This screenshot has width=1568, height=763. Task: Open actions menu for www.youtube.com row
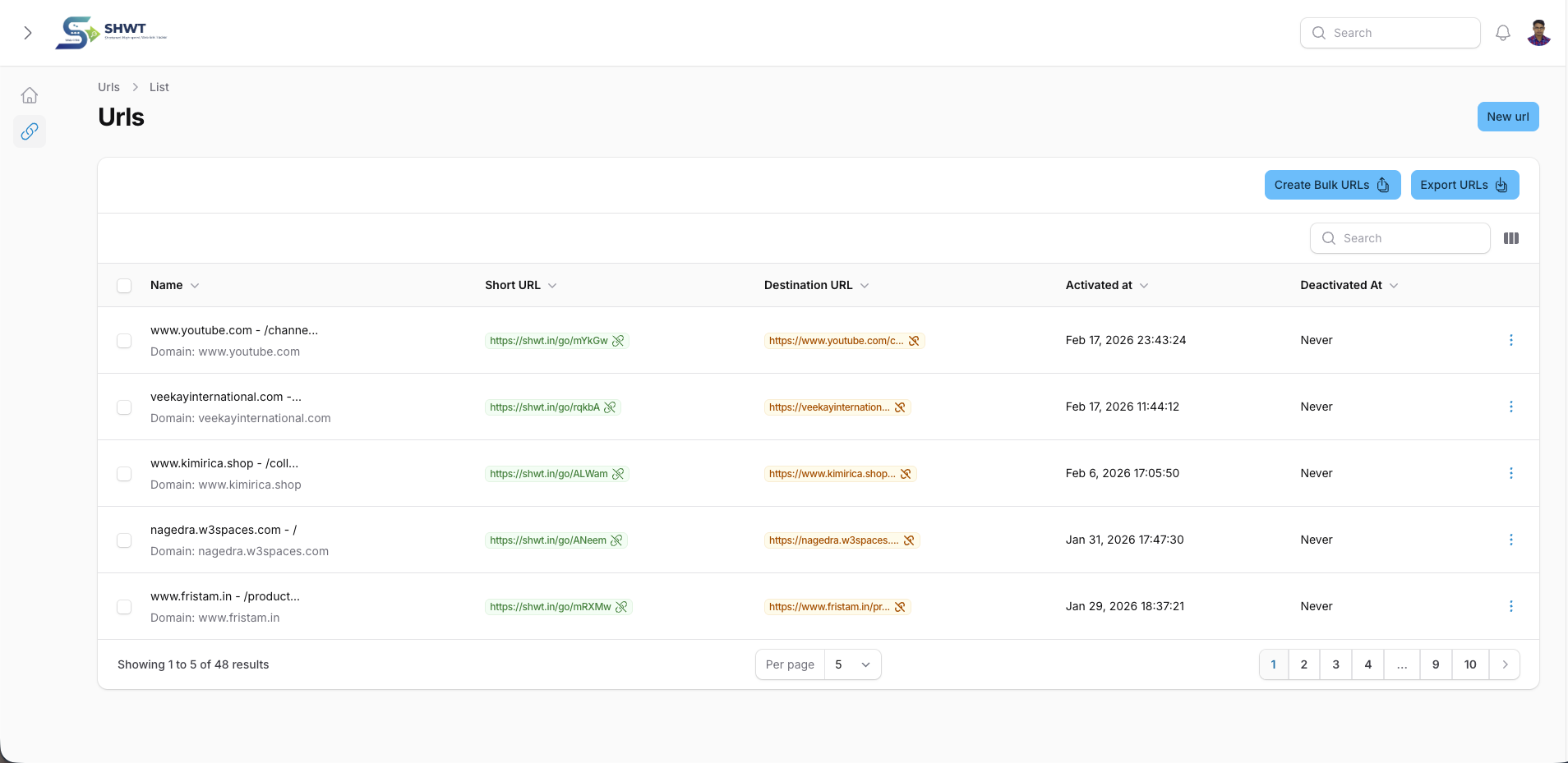pos(1510,340)
